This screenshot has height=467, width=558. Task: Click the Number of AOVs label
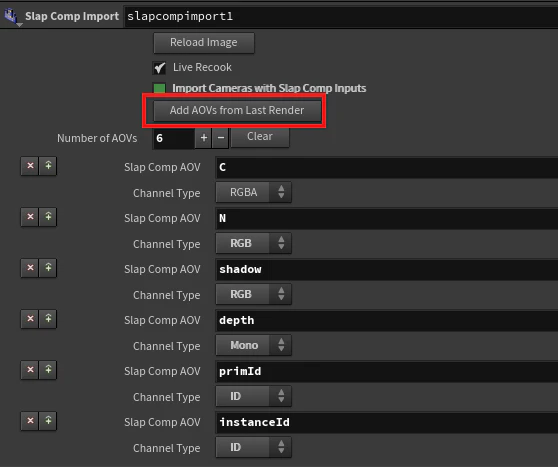[x=97, y=138]
